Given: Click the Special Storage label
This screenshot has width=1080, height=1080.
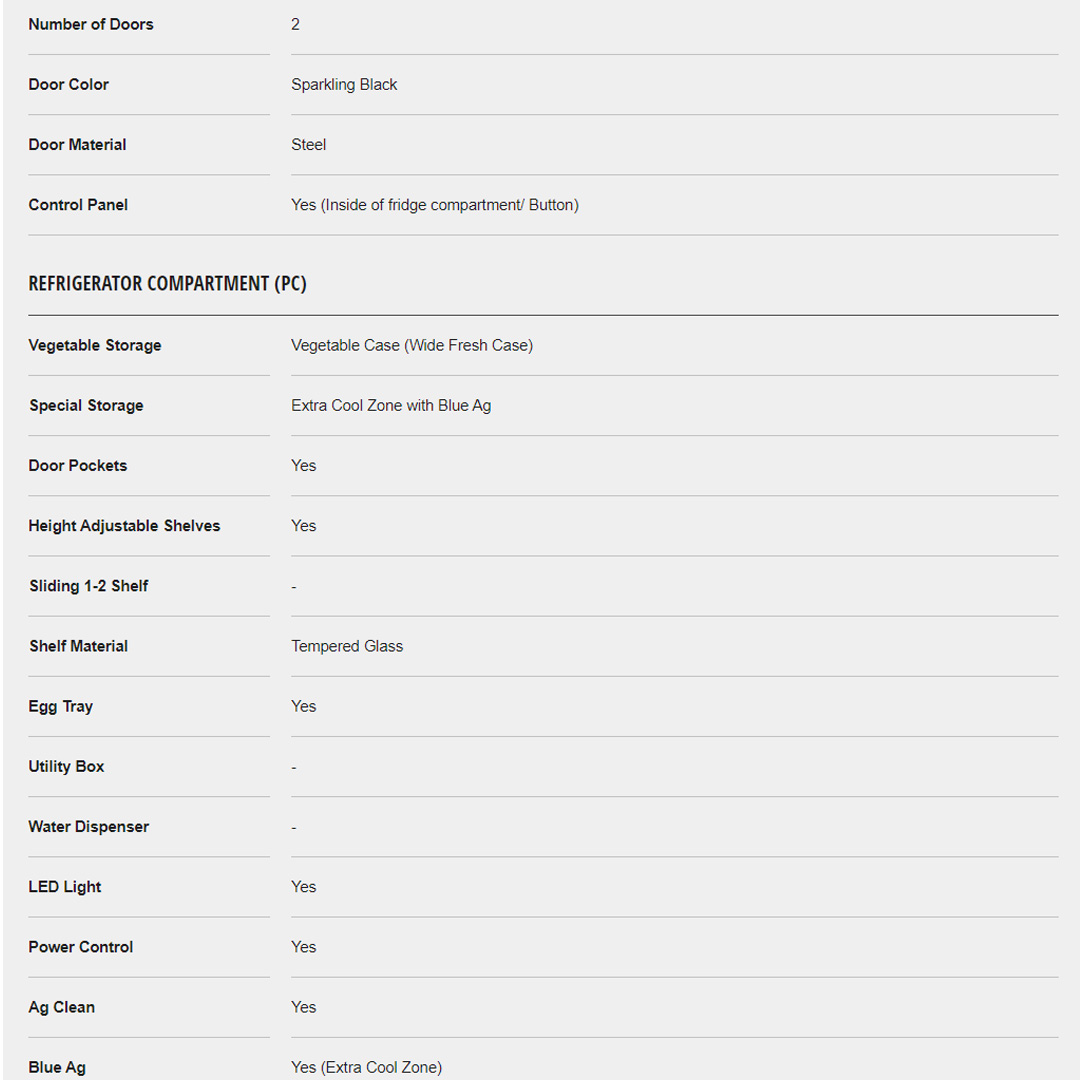Looking at the screenshot, I should click(86, 405).
